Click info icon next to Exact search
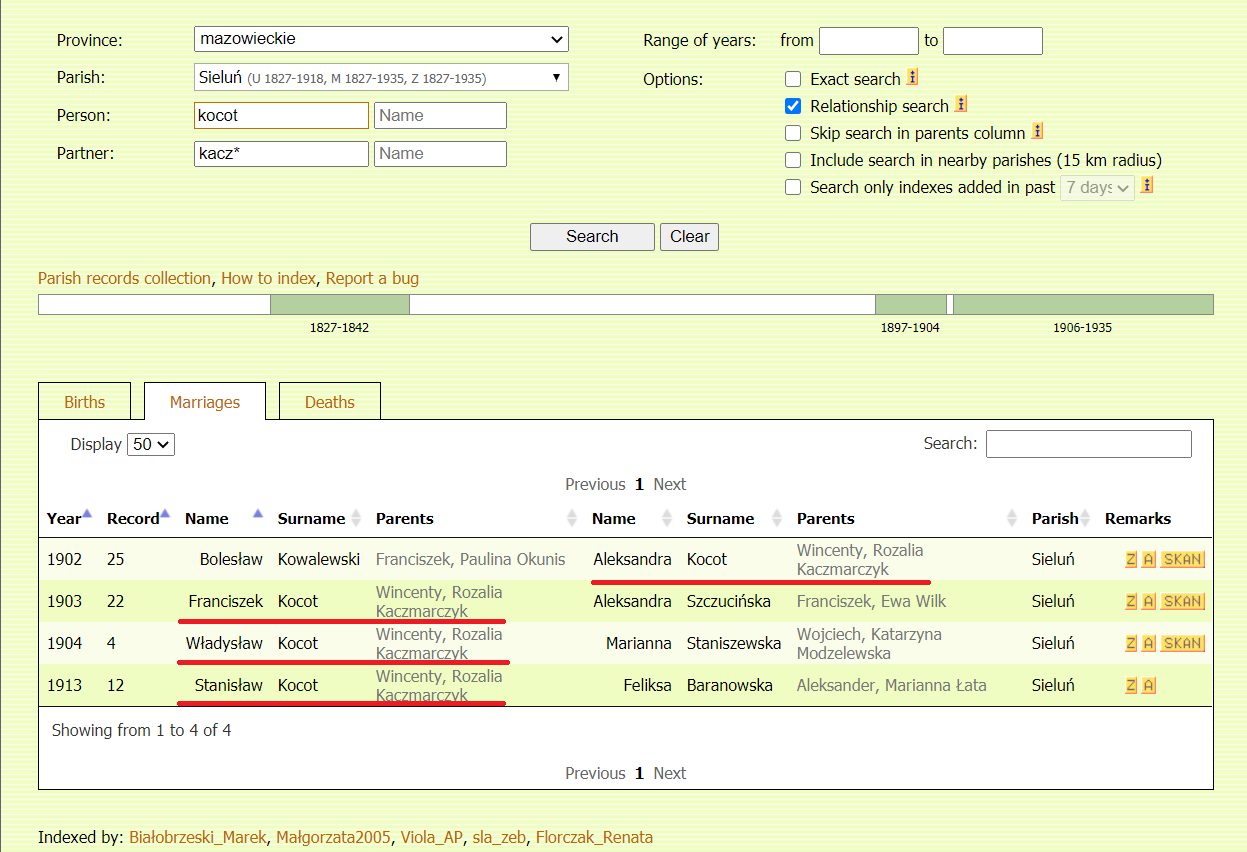This screenshot has width=1247, height=852. point(912,78)
